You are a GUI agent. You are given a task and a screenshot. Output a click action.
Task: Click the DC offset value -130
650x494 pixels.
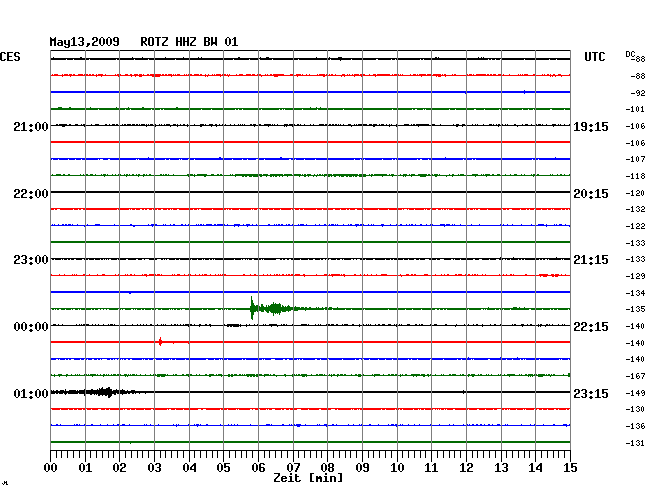[635, 409]
